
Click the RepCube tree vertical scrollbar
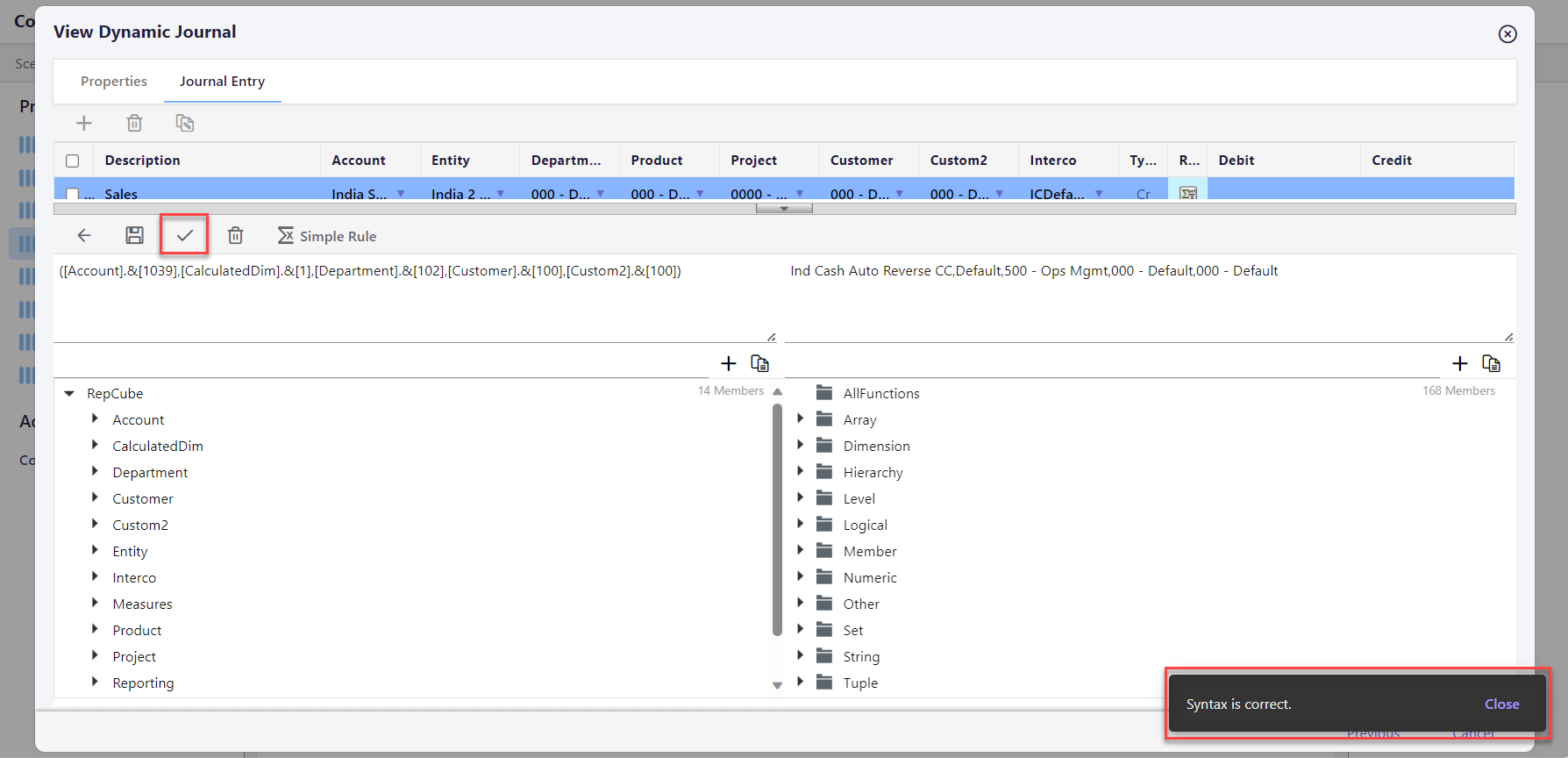[777, 519]
